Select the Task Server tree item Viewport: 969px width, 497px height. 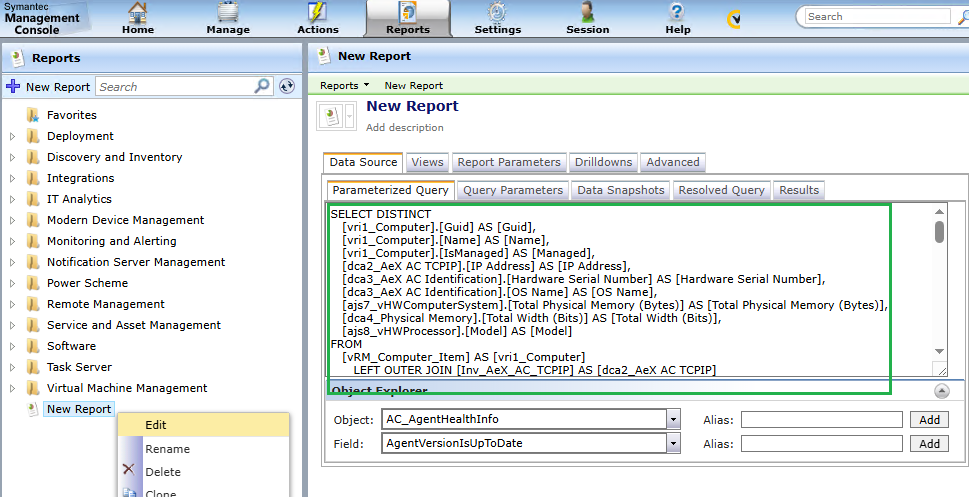tap(79, 367)
